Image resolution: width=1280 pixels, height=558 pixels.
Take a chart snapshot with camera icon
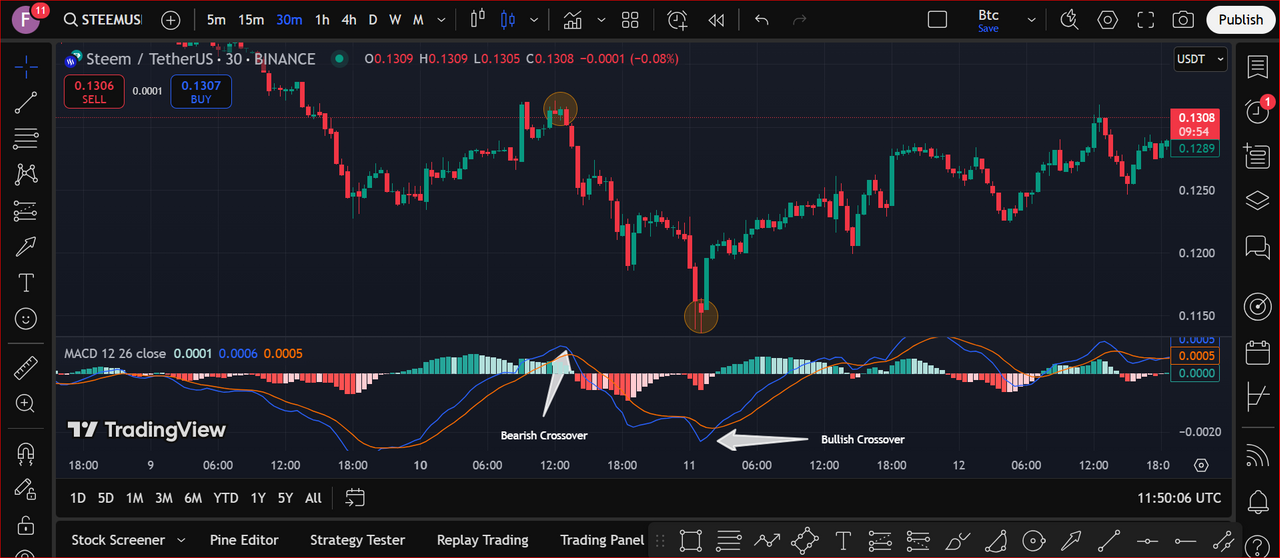[x=1183, y=19]
